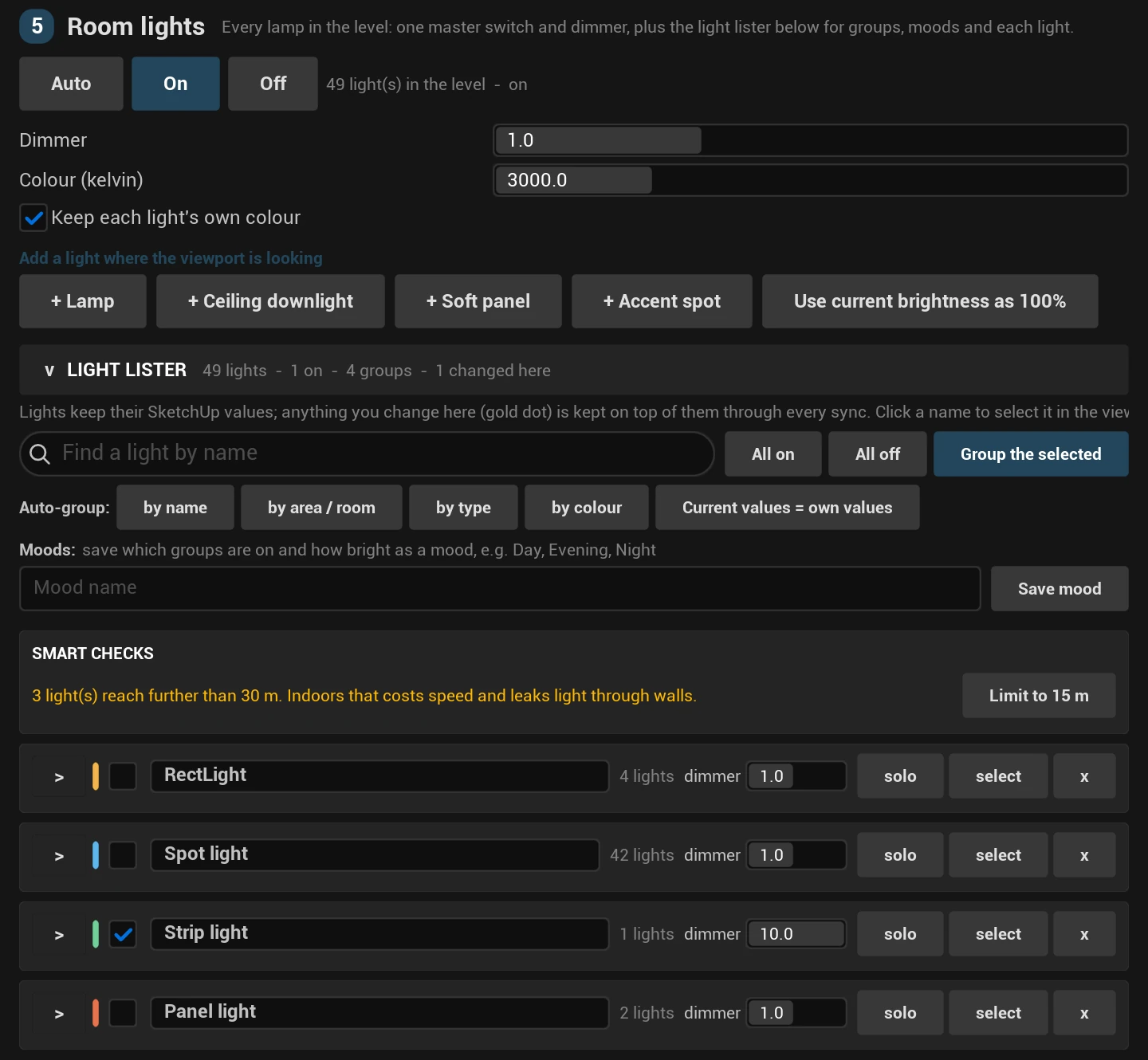Add a Soft panel light
The width and height of the screenshot is (1148, 1060).
[478, 301]
